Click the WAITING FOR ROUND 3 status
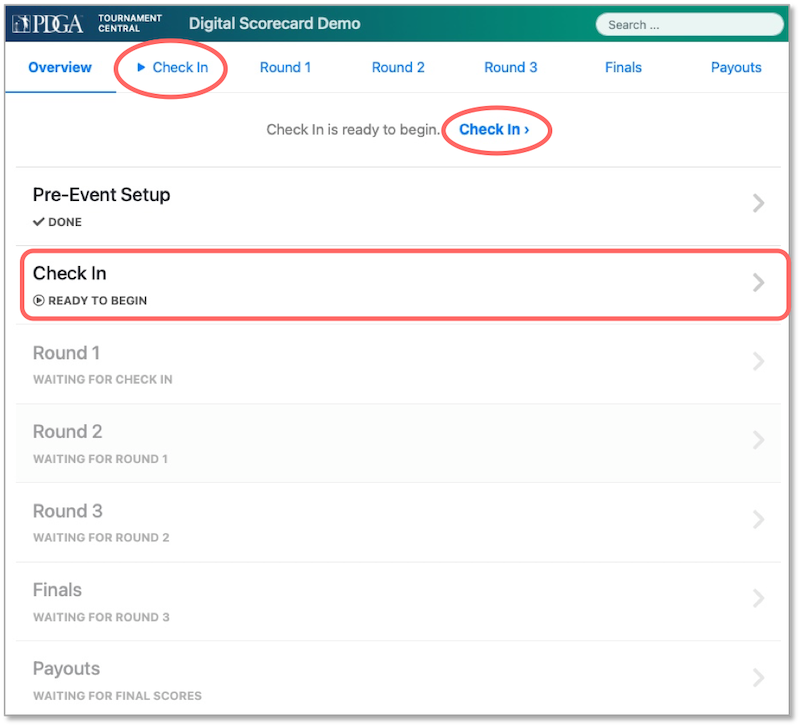The height and width of the screenshot is (725, 800). 101,617
